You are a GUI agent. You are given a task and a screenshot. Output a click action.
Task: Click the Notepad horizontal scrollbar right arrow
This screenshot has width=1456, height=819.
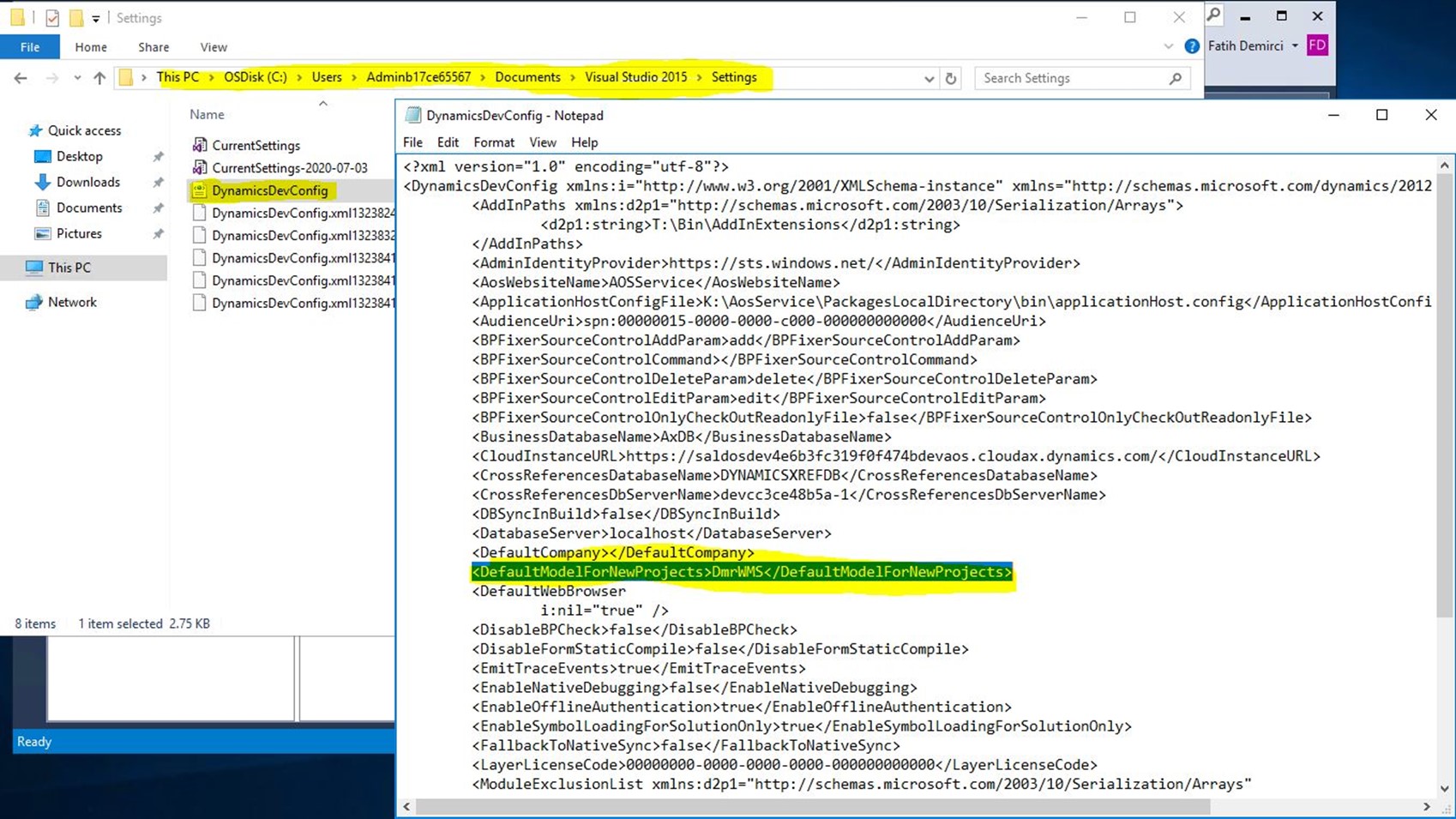(x=1427, y=806)
